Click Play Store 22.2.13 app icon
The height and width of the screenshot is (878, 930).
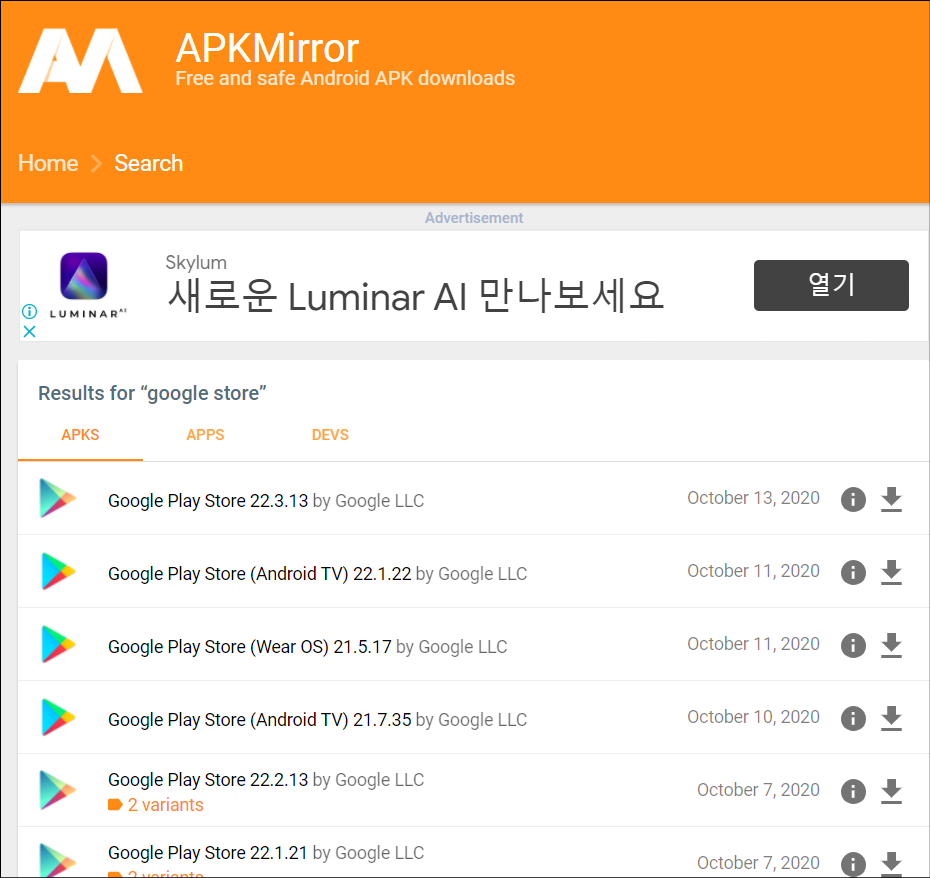click(58, 790)
